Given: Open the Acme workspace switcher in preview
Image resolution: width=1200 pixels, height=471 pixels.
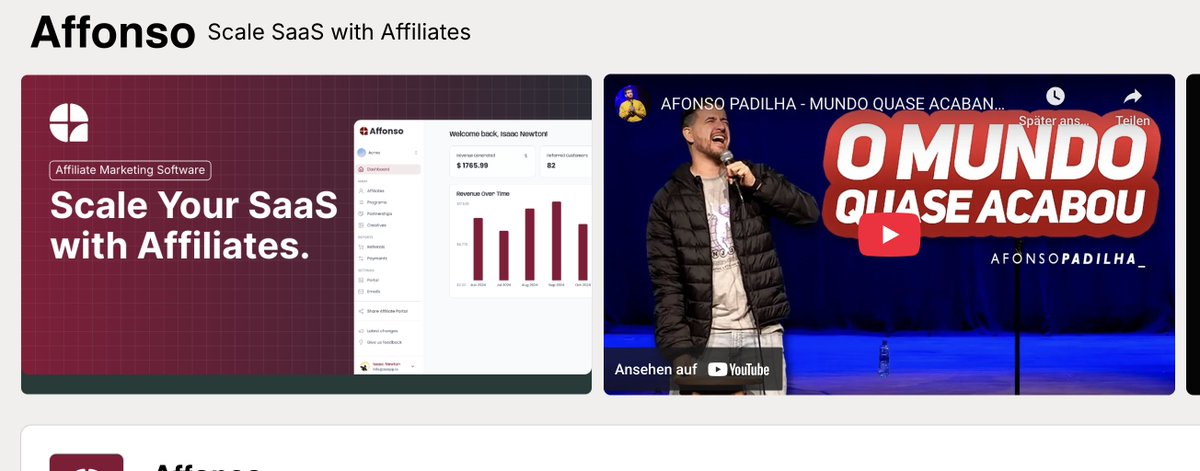Looking at the screenshot, I should [388, 152].
